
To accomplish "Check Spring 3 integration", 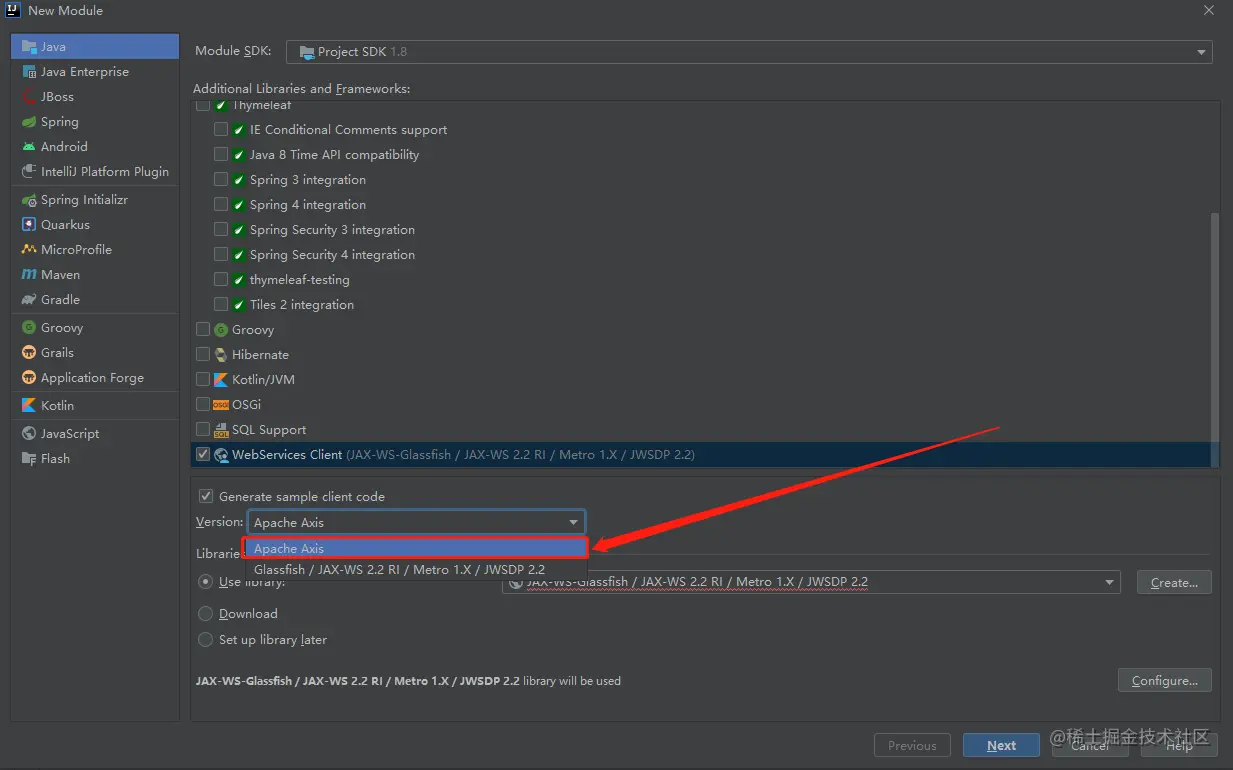I will [x=221, y=180].
